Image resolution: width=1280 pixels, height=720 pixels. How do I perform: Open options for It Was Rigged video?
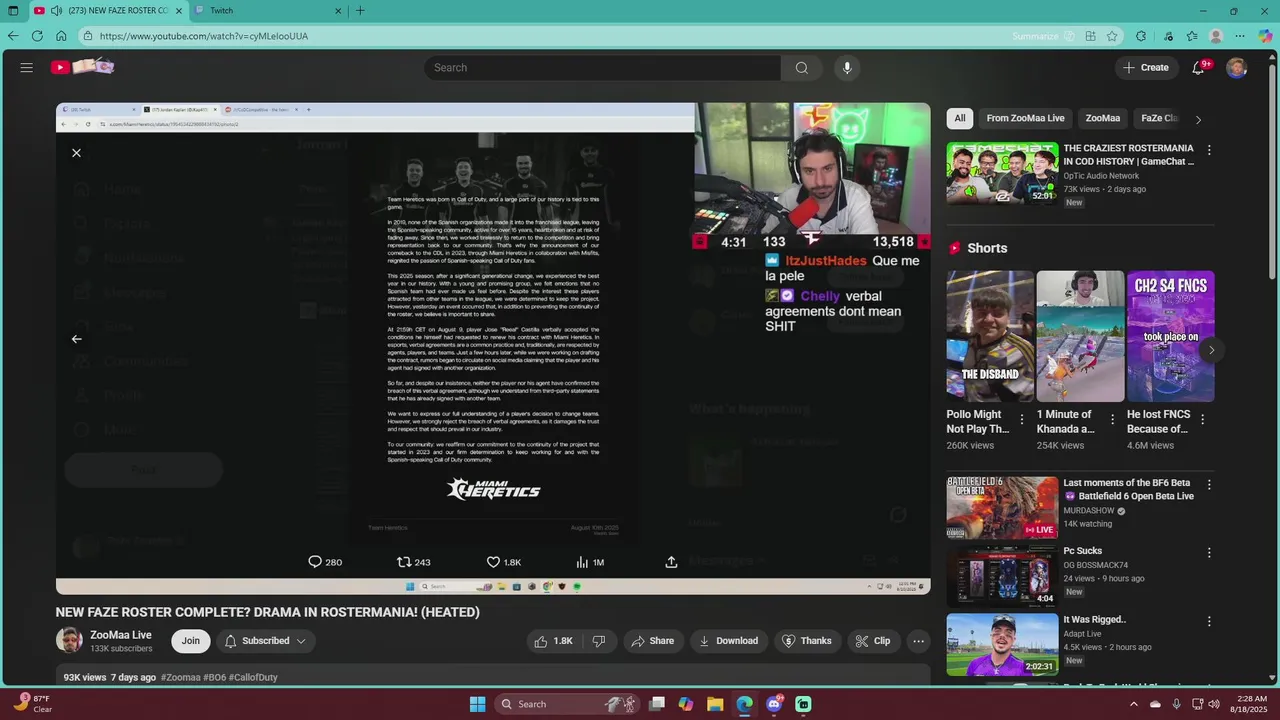tap(1209, 621)
